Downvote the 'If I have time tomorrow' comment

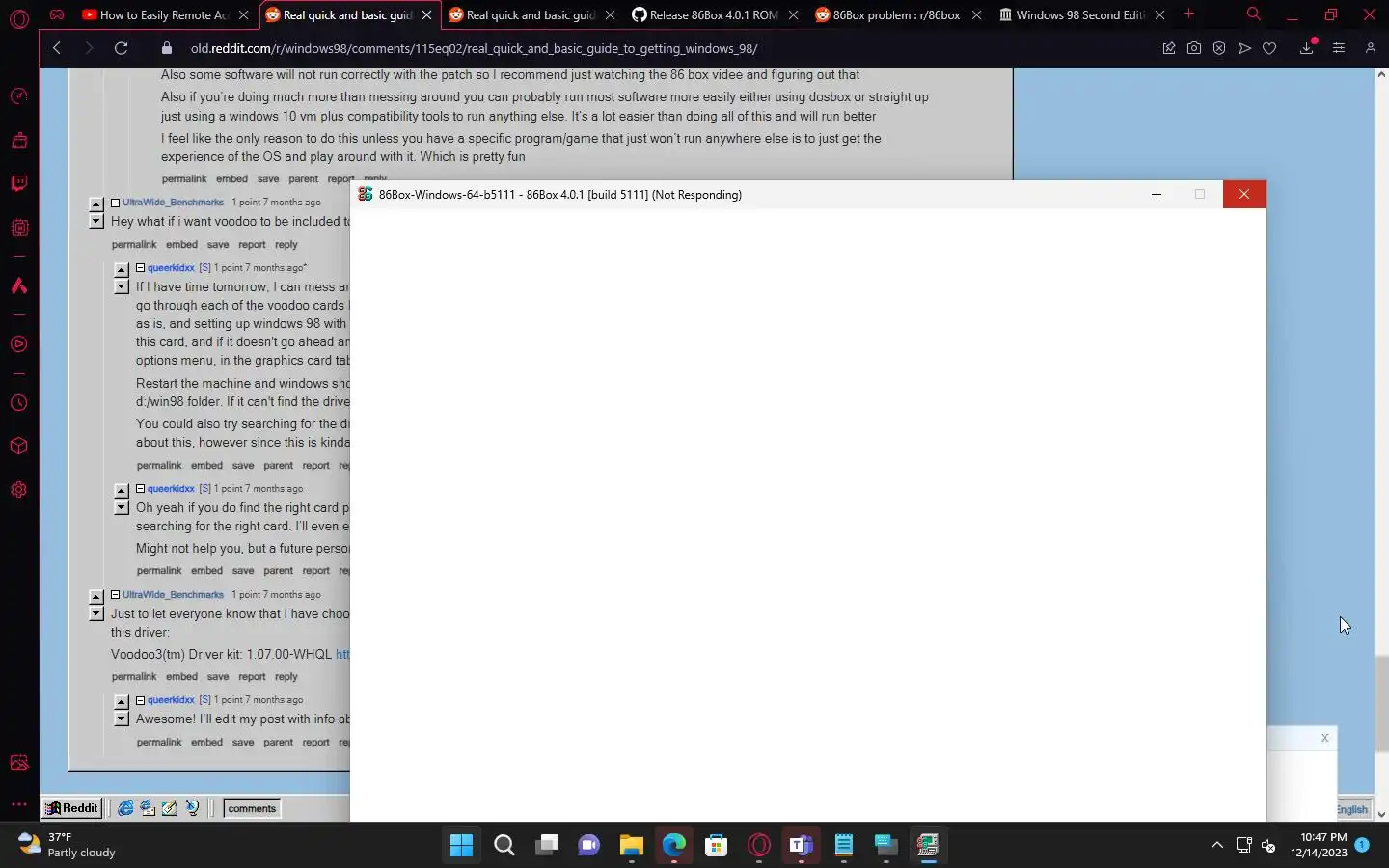click(121, 286)
